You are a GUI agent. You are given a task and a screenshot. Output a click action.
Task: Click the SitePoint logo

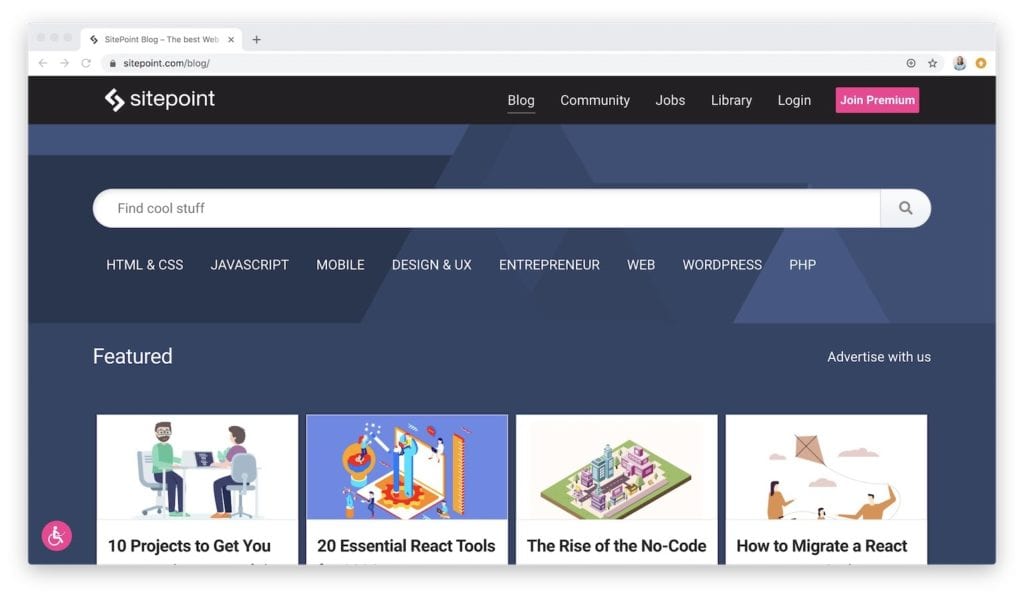tap(159, 99)
